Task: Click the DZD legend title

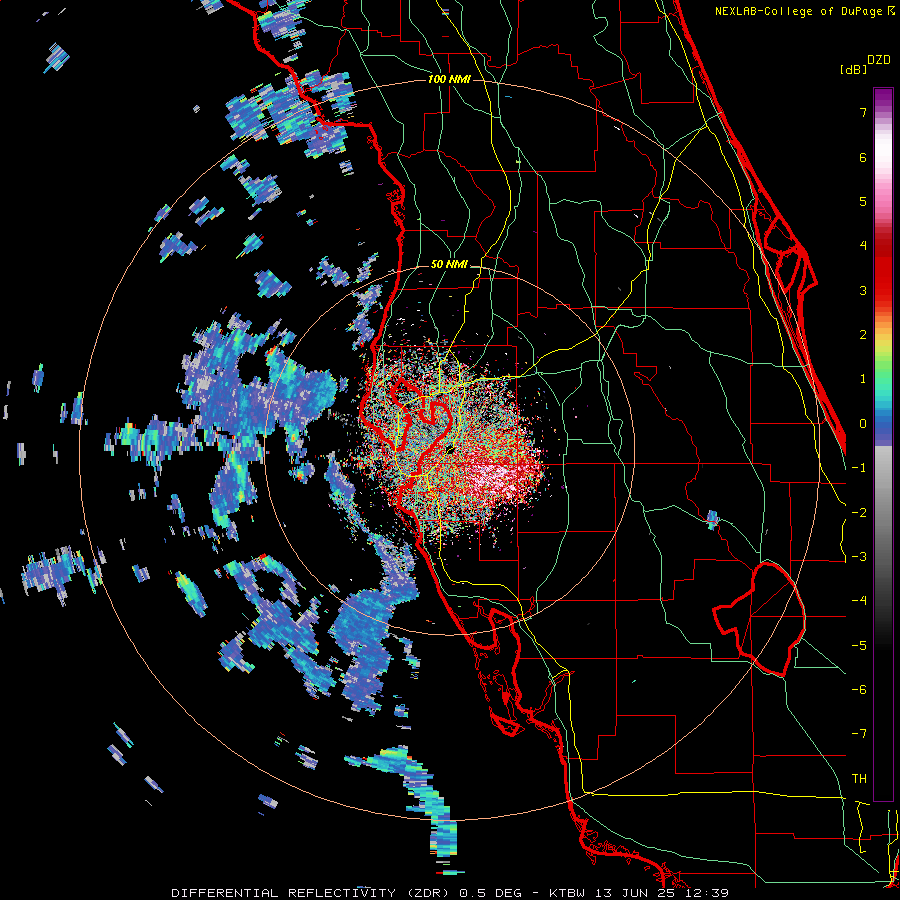Action: click(x=879, y=60)
